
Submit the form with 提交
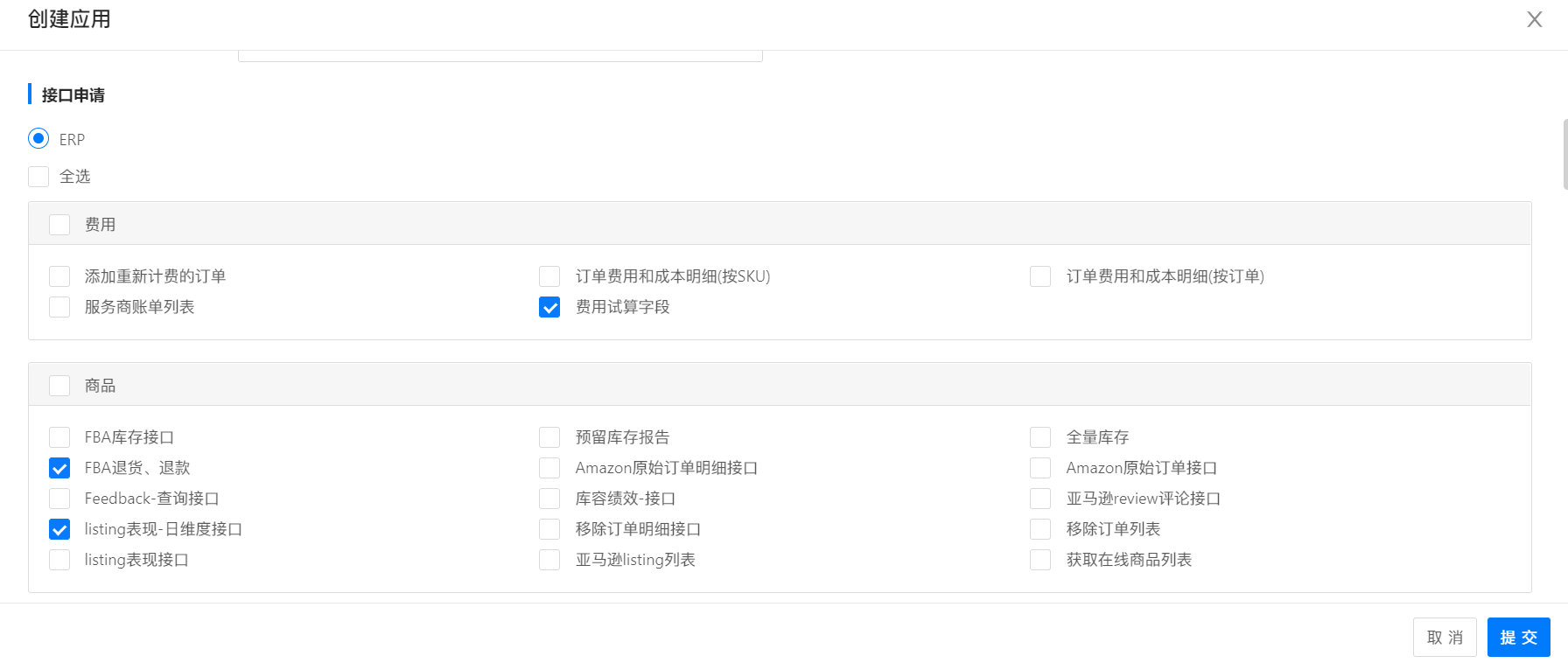(x=1519, y=638)
